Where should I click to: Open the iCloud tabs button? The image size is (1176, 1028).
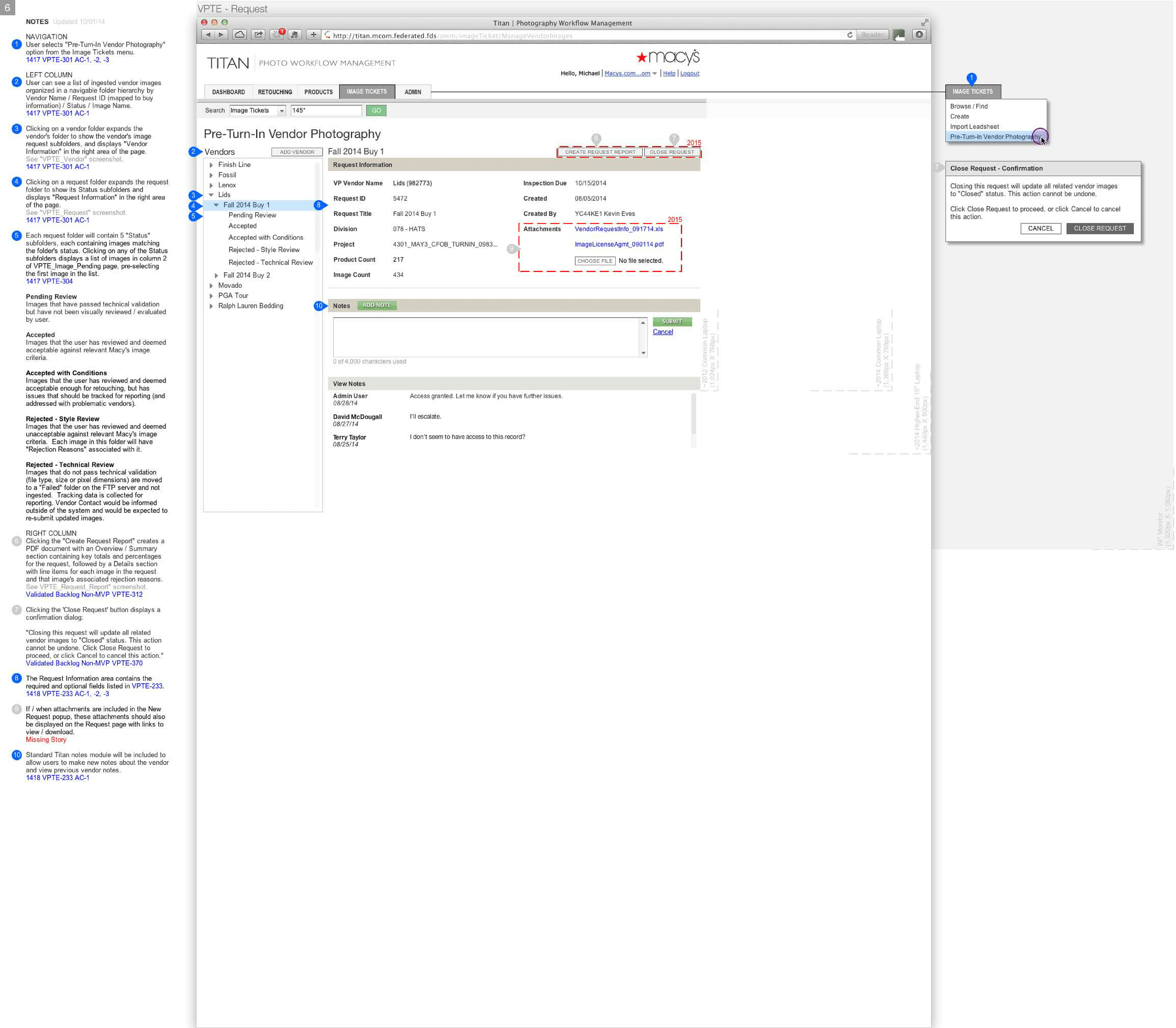point(240,35)
